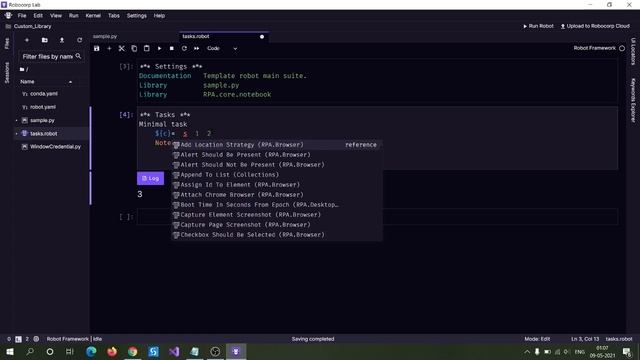This screenshot has height=360, width=640.
Task: Launch Microsoft Edge from the taskbar
Action: pyautogui.click(x=91, y=351)
